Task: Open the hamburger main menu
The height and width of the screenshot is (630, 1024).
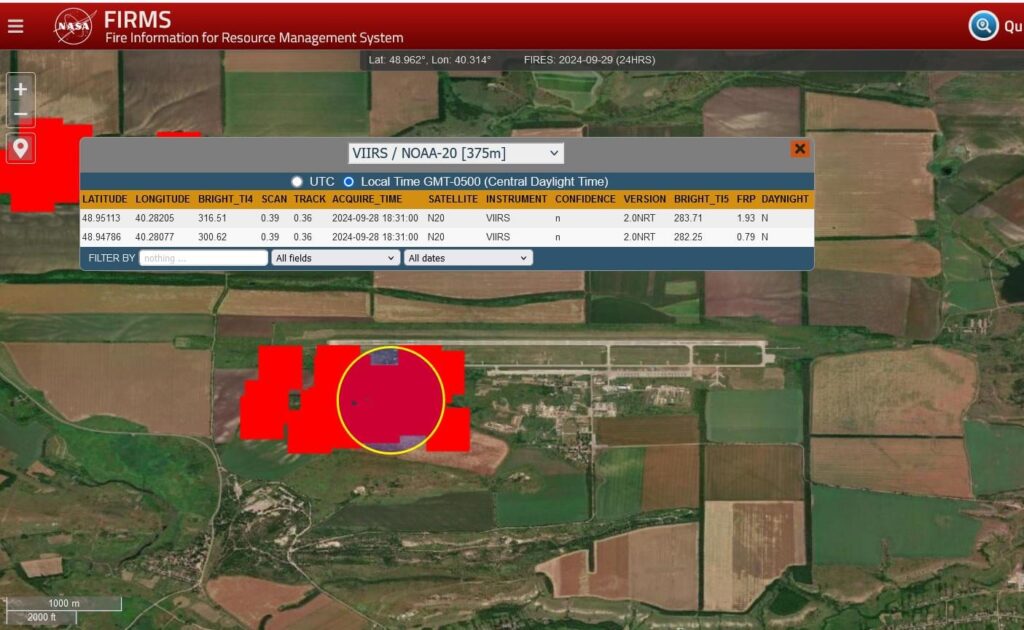Action: pyautogui.click(x=16, y=26)
